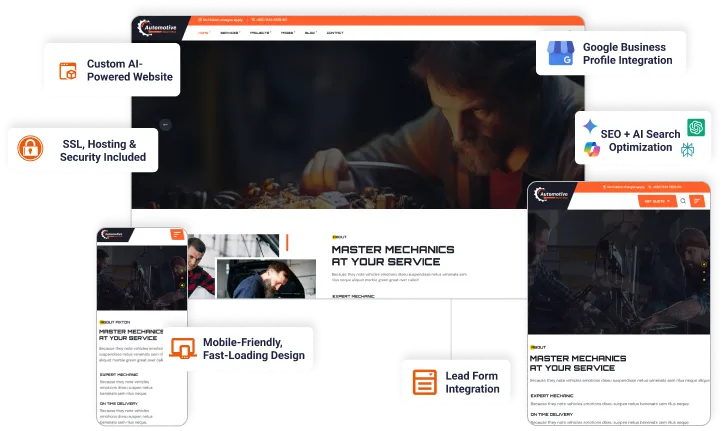Expand the Services dropdown in navigation

[x=230, y=33]
